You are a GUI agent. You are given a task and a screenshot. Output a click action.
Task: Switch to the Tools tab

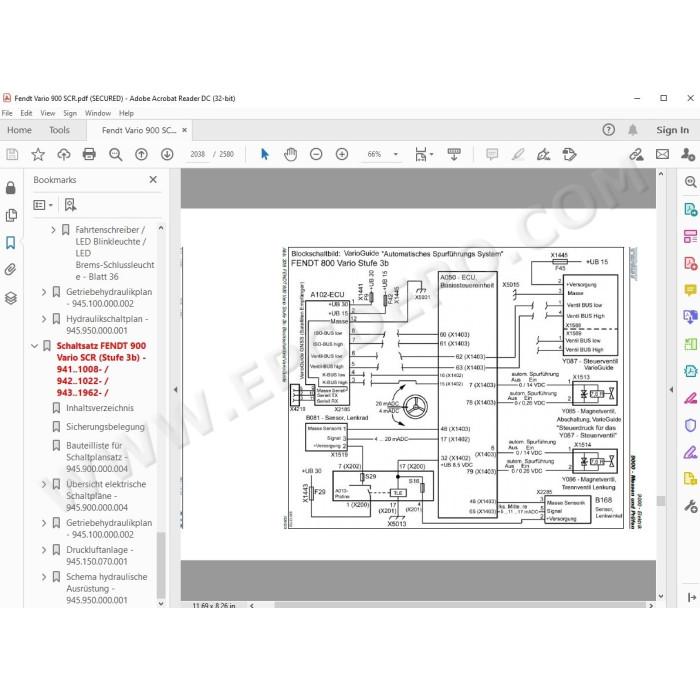click(x=59, y=130)
